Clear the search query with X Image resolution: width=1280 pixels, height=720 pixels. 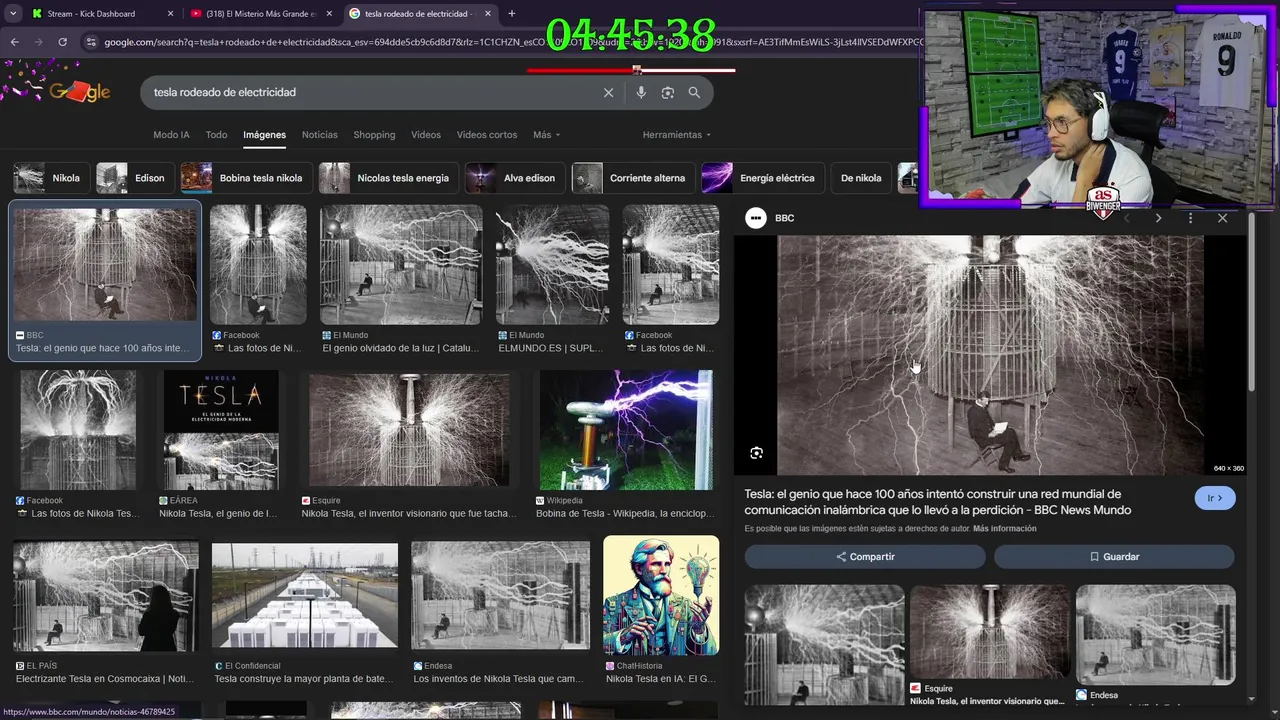pos(608,92)
